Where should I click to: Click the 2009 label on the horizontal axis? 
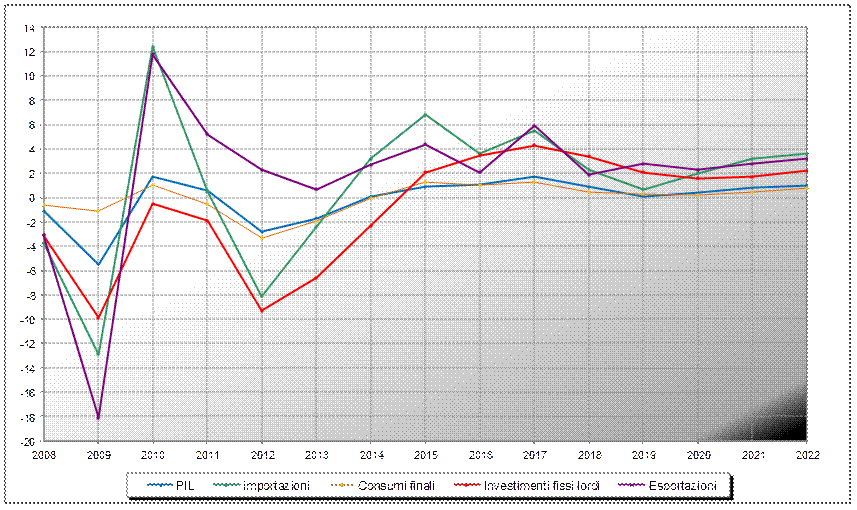pos(98,455)
